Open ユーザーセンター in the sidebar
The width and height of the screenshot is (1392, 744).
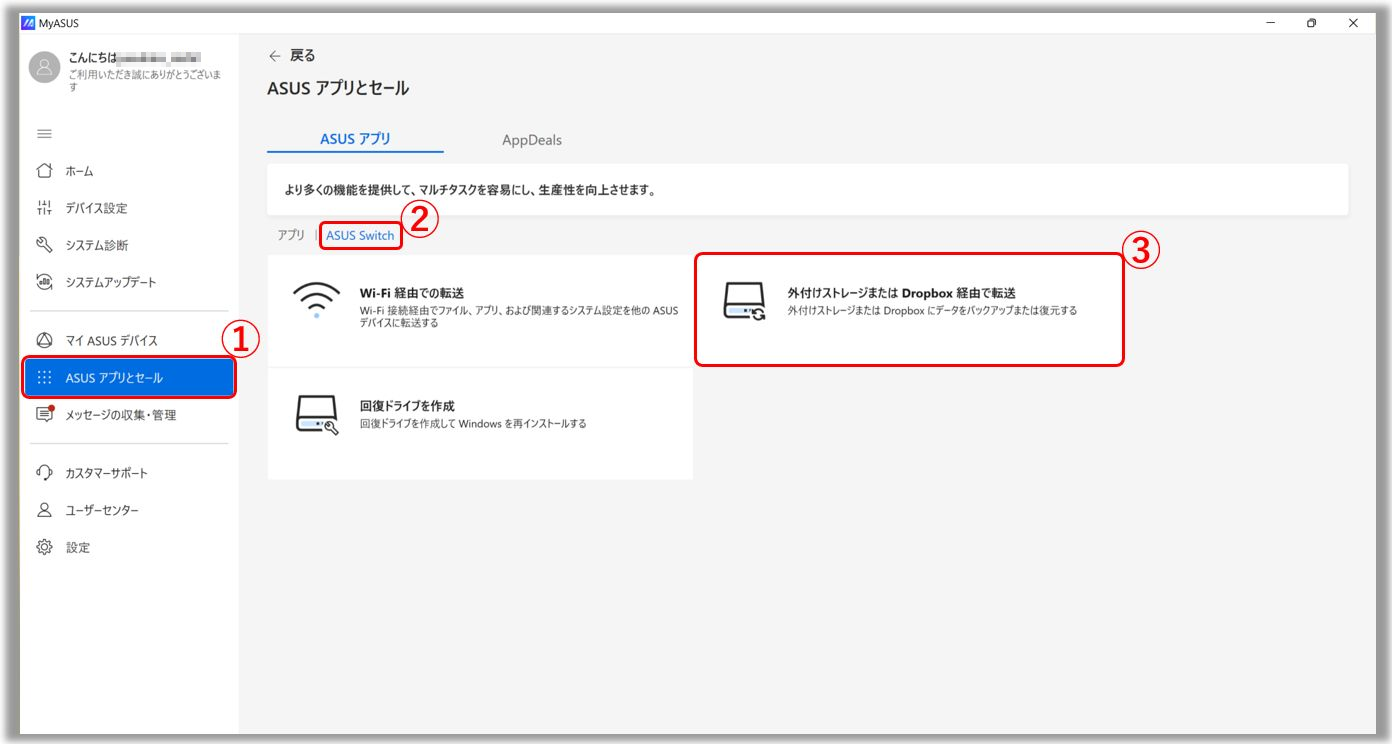click(130, 510)
